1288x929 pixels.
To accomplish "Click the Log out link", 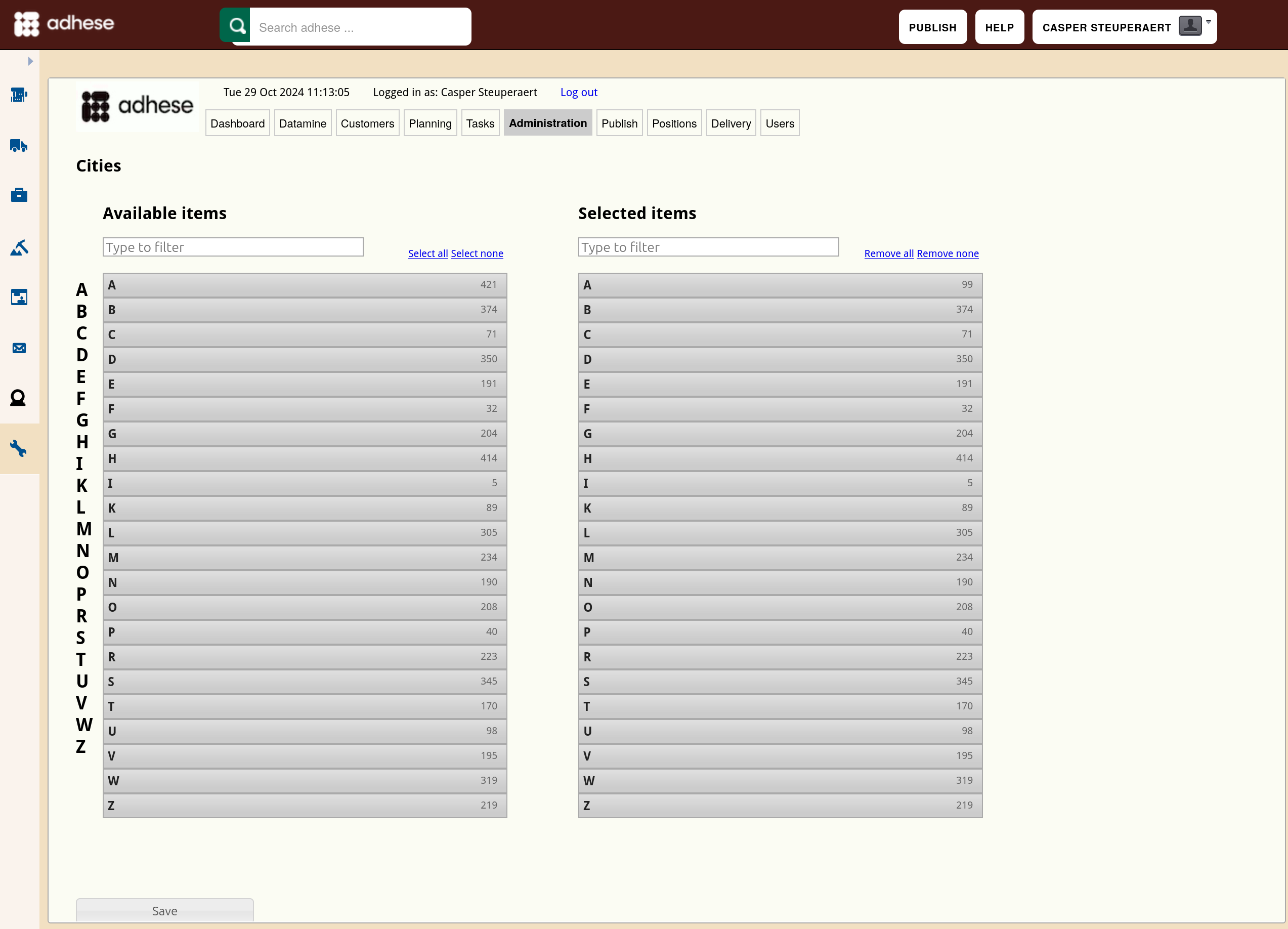I will tap(578, 92).
